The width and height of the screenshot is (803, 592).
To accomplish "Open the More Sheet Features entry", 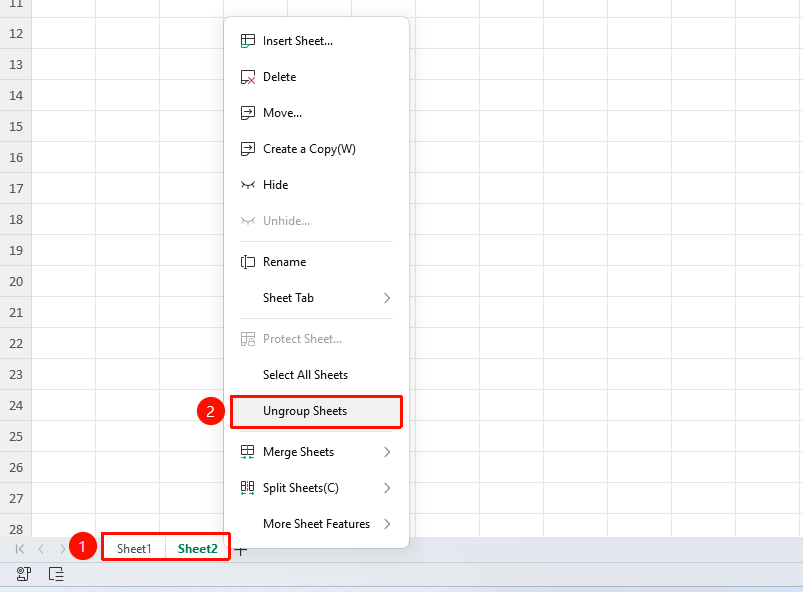I will 316,524.
